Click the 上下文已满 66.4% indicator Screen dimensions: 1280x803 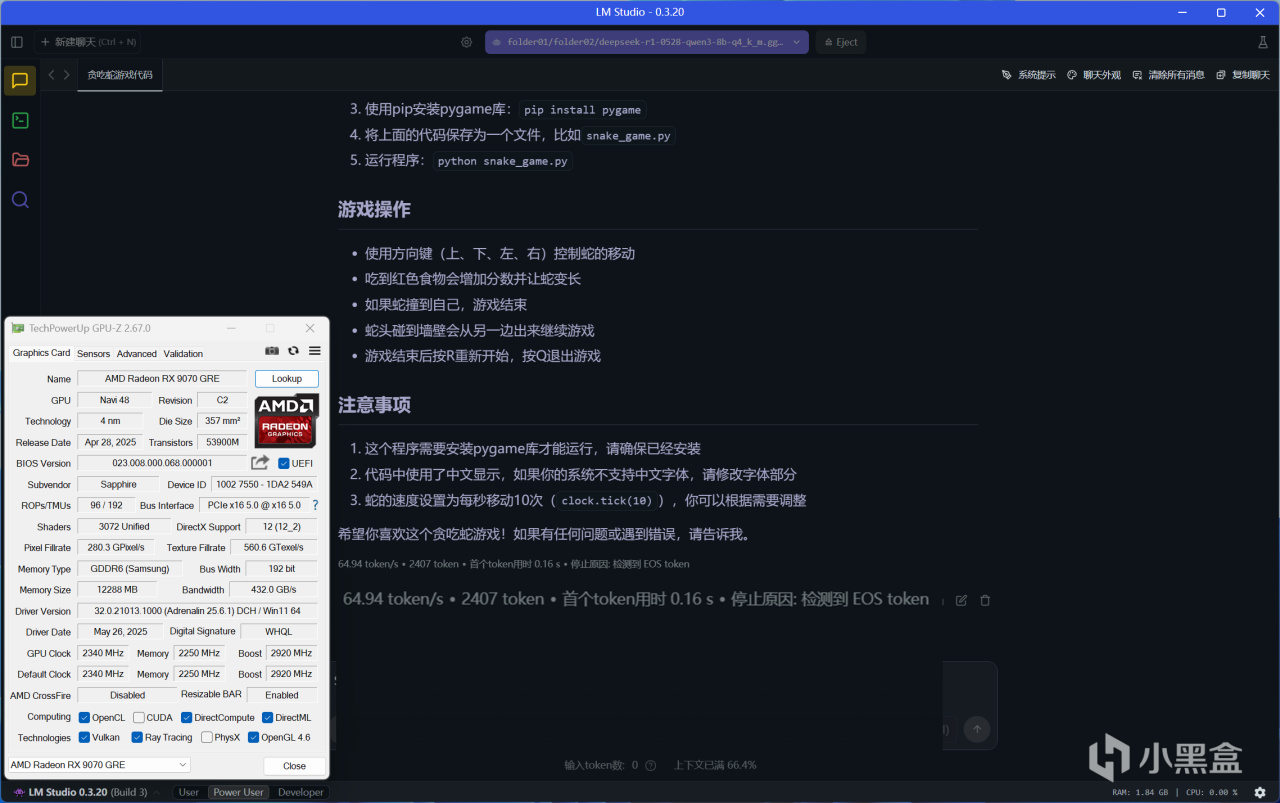point(714,765)
